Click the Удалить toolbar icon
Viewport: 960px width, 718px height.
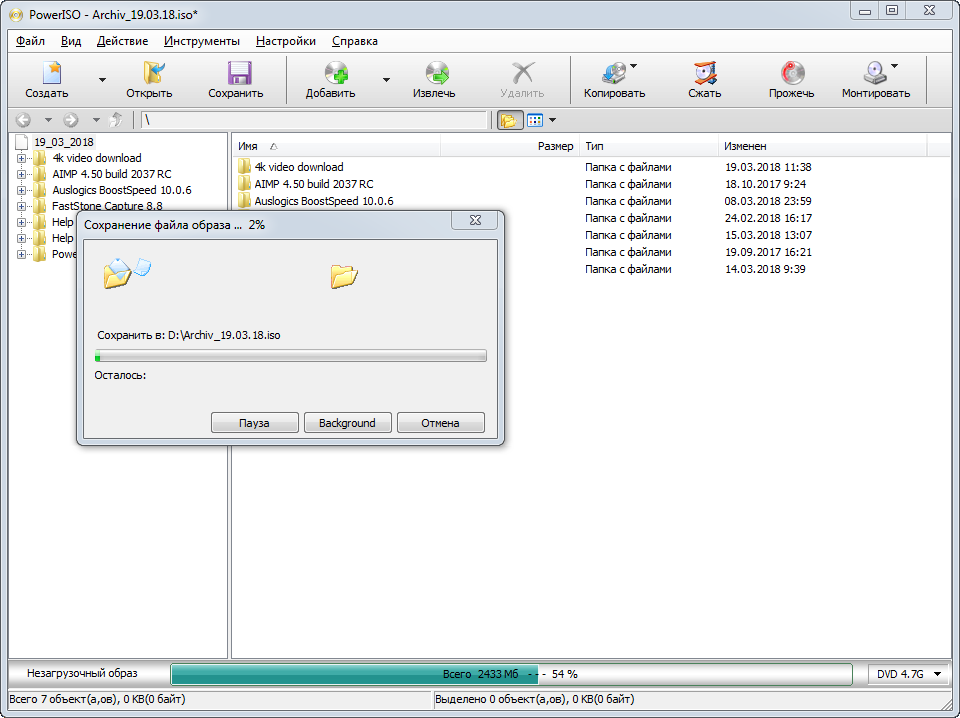[522, 73]
